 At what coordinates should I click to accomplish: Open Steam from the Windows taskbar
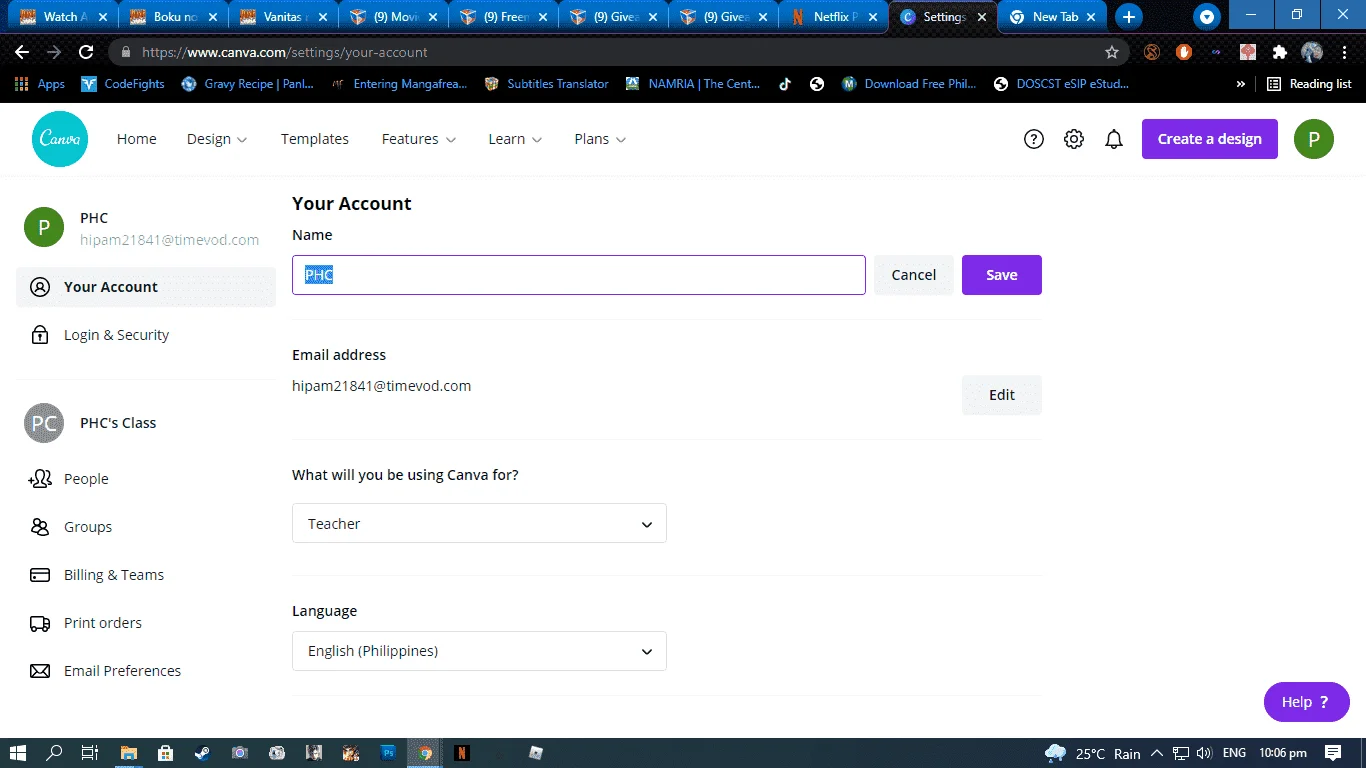click(x=202, y=753)
